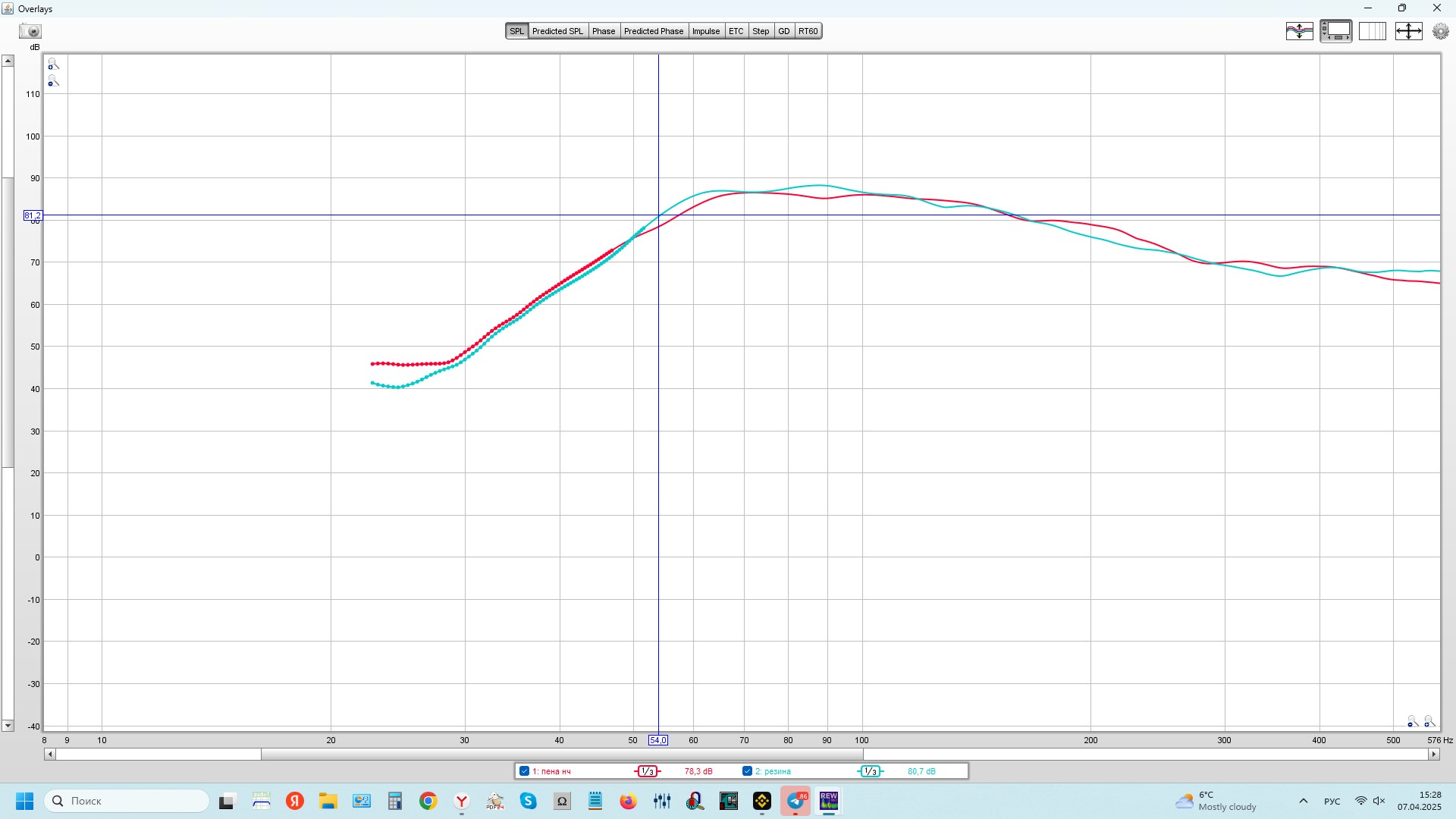This screenshot has width=1456, height=819.
Task: Uncheck trace '1: пена нч' checkbox
Action: tap(524, 771)
